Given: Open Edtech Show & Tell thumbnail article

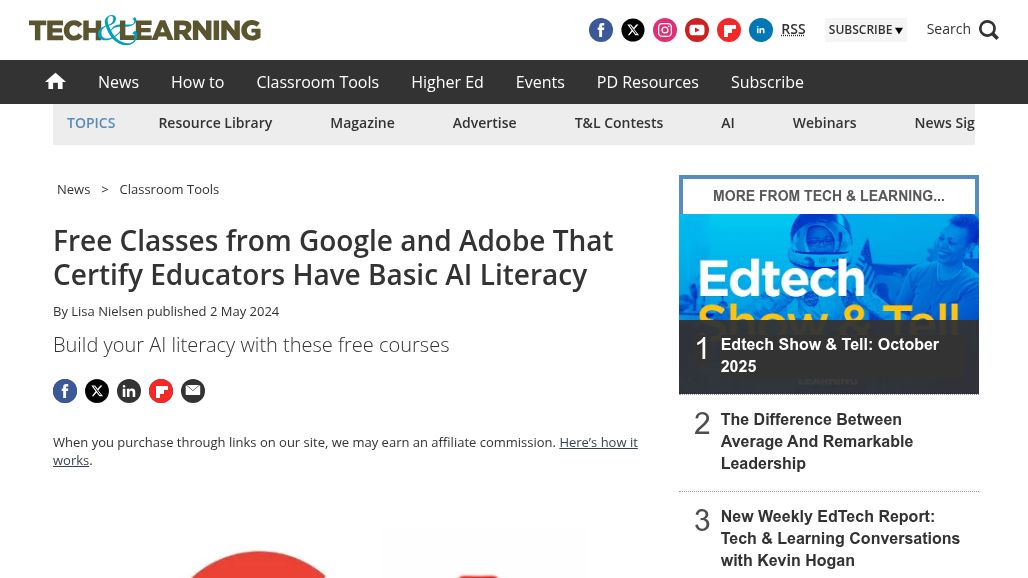Looking at the screenshot, I should (x=828, y=290).
